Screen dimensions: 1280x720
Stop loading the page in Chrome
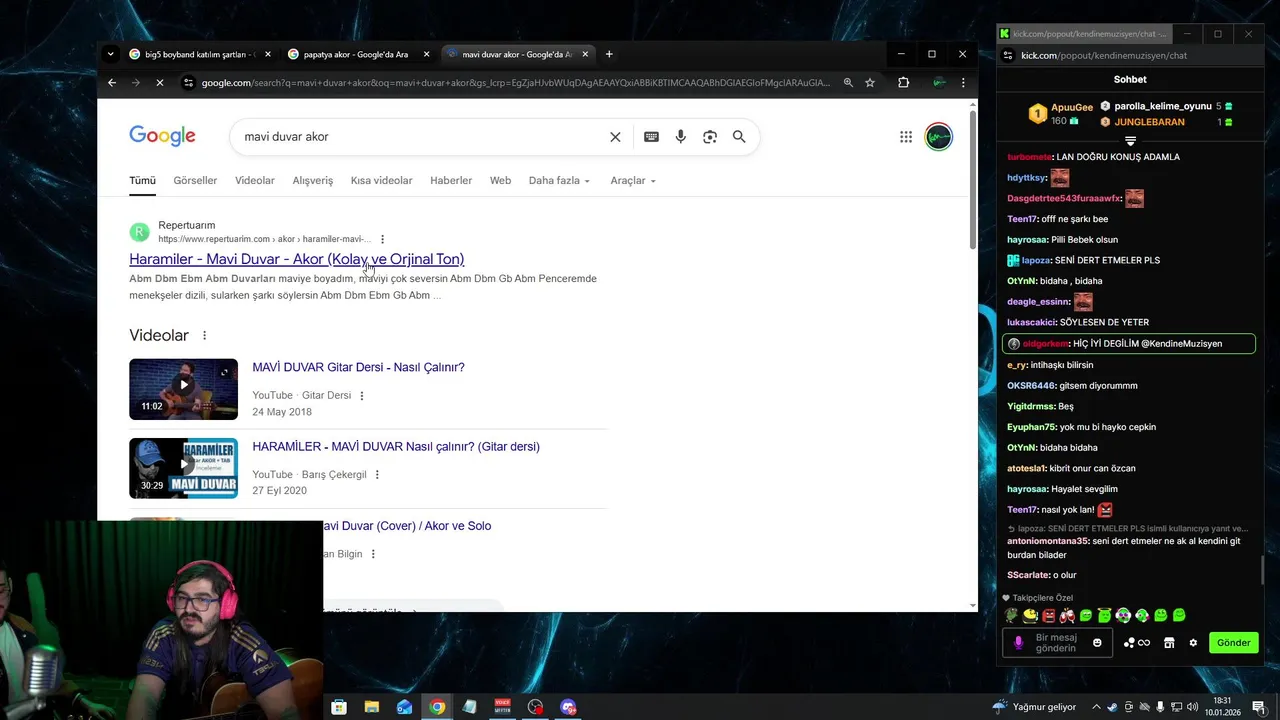[160, 83]
